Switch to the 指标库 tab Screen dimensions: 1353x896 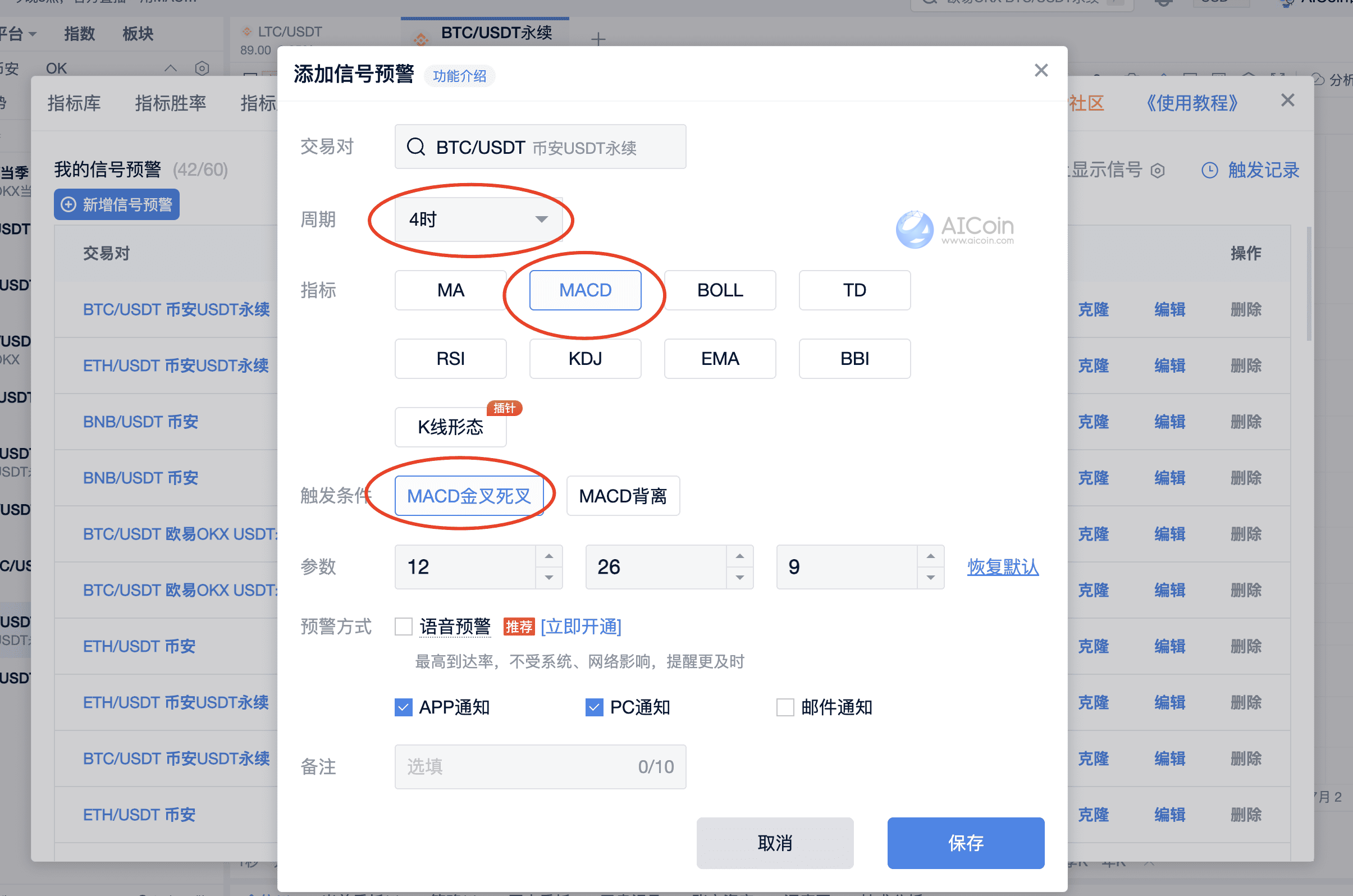click(74, 103)
